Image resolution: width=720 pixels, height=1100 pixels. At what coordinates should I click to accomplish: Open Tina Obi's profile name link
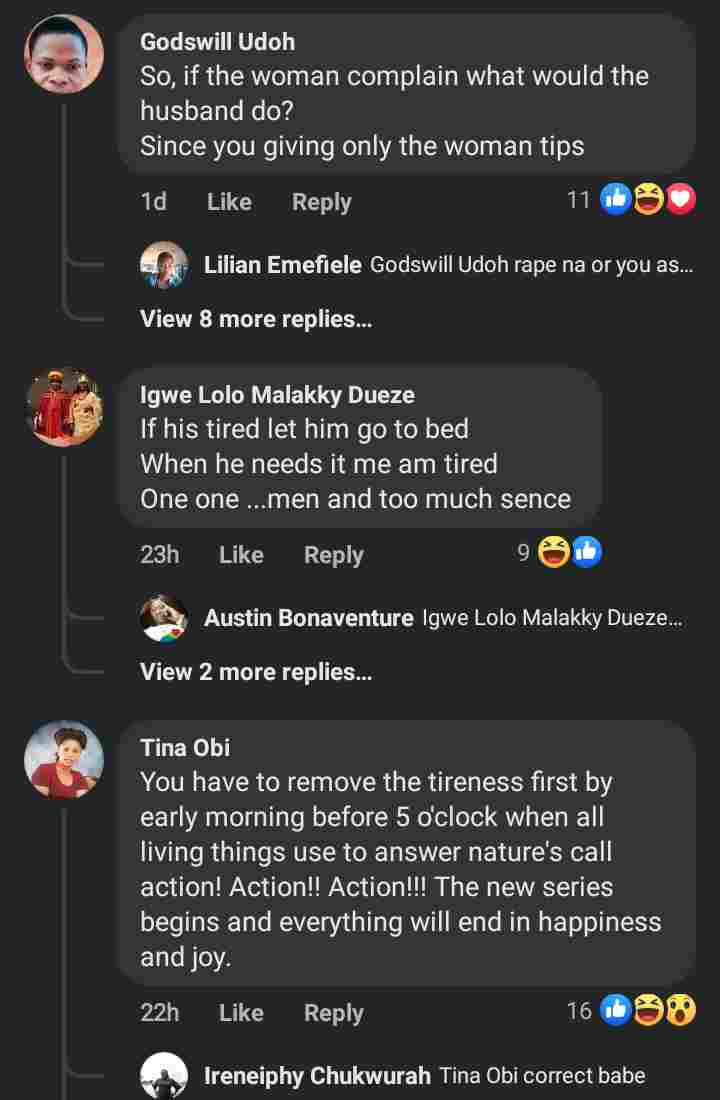185,748
